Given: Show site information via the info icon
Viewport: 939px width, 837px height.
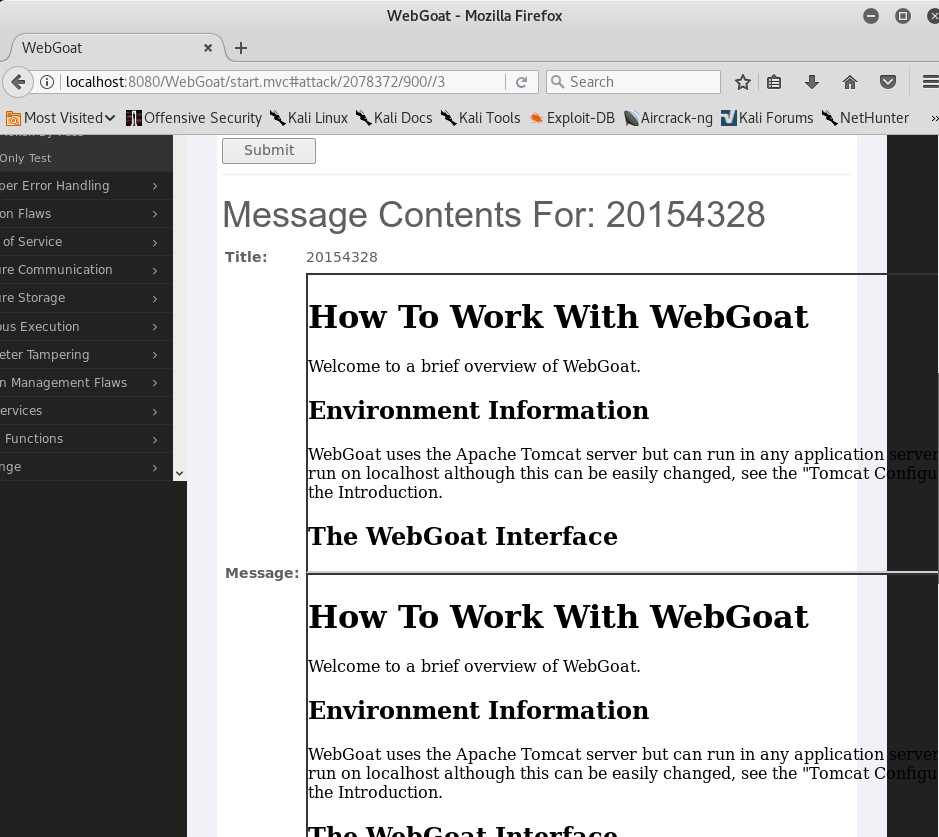Looking at the screenshot, I should point(47,82).
